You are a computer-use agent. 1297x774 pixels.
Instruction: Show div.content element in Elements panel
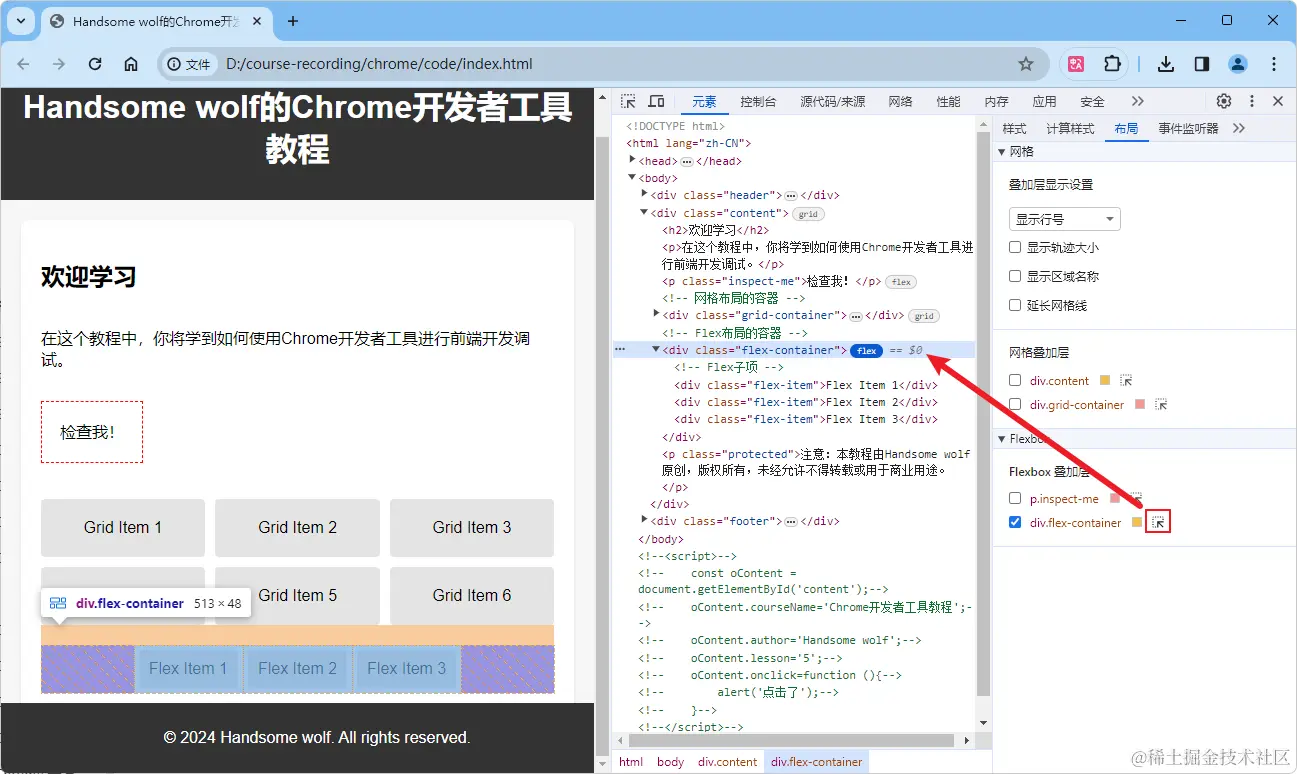tap(1126, 380)
